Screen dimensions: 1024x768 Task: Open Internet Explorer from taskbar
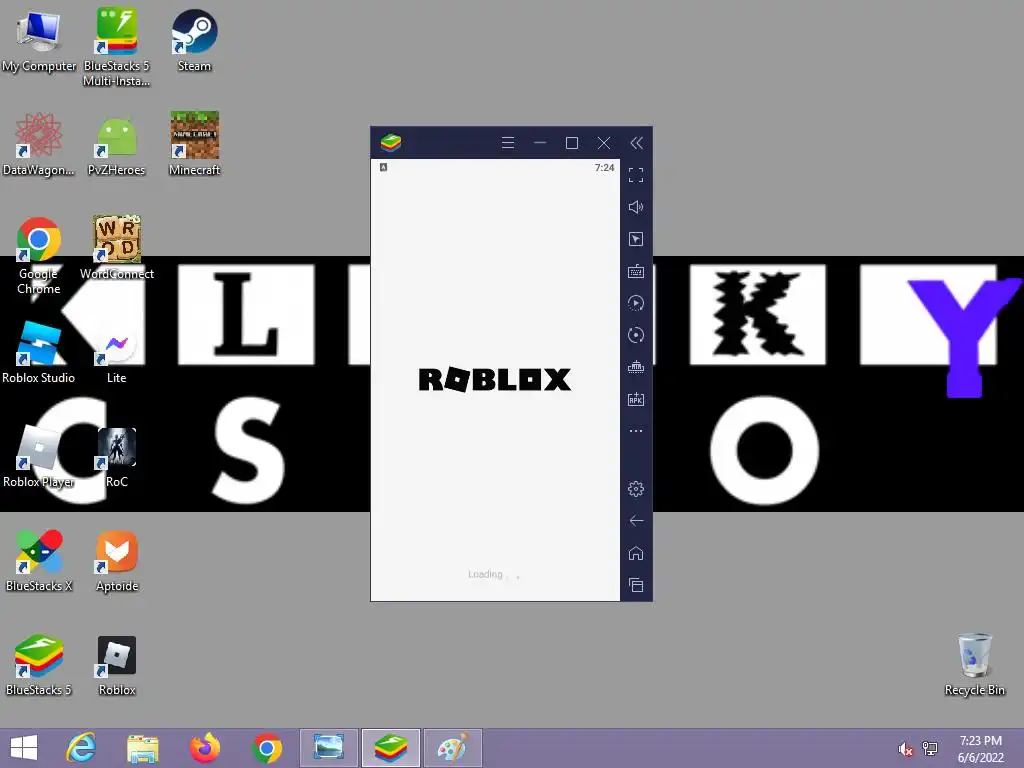click(x=82, y=748)
